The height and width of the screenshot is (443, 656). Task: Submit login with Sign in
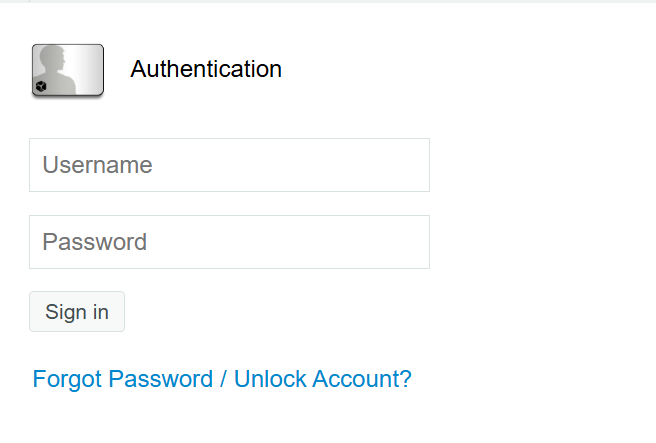click(x=77, y=312)
